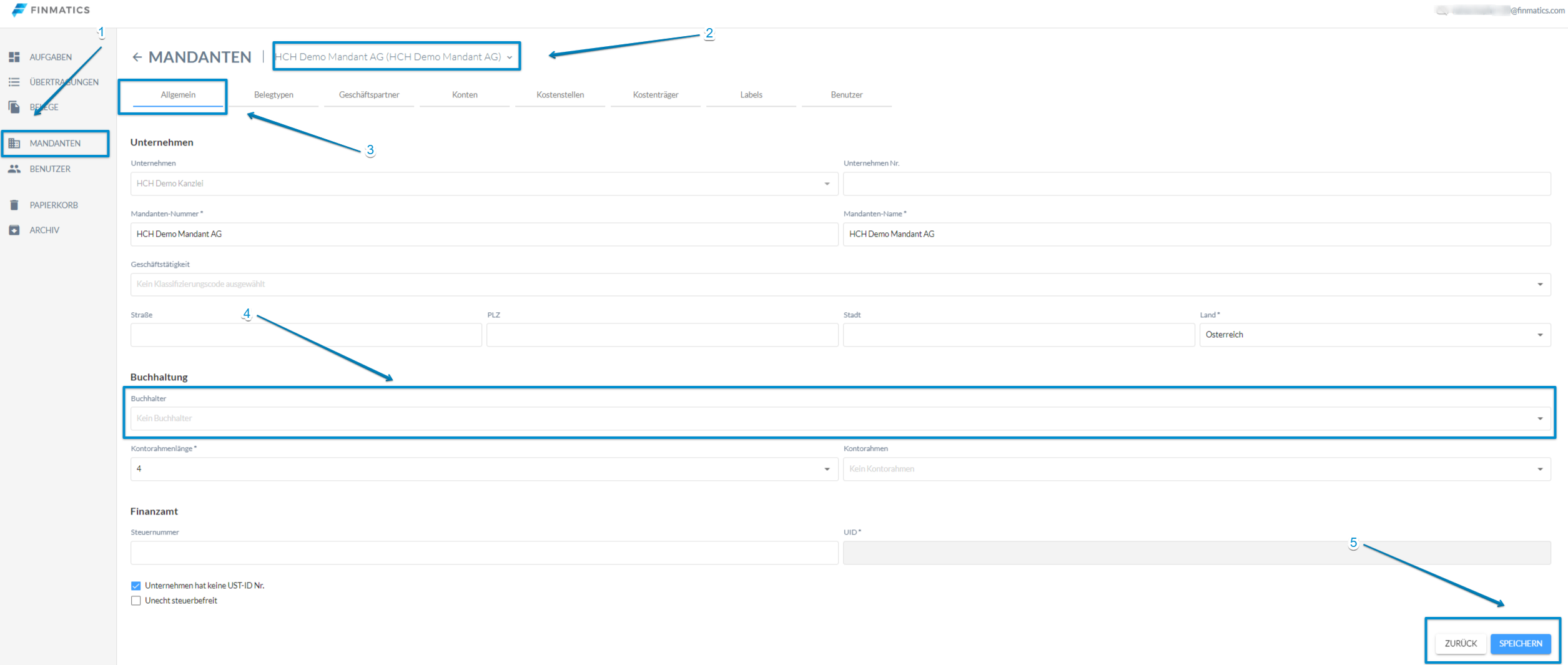Screen dimensions: 1568x665
Task: Open the Kostenstellen tab
Action: (560, 95)
